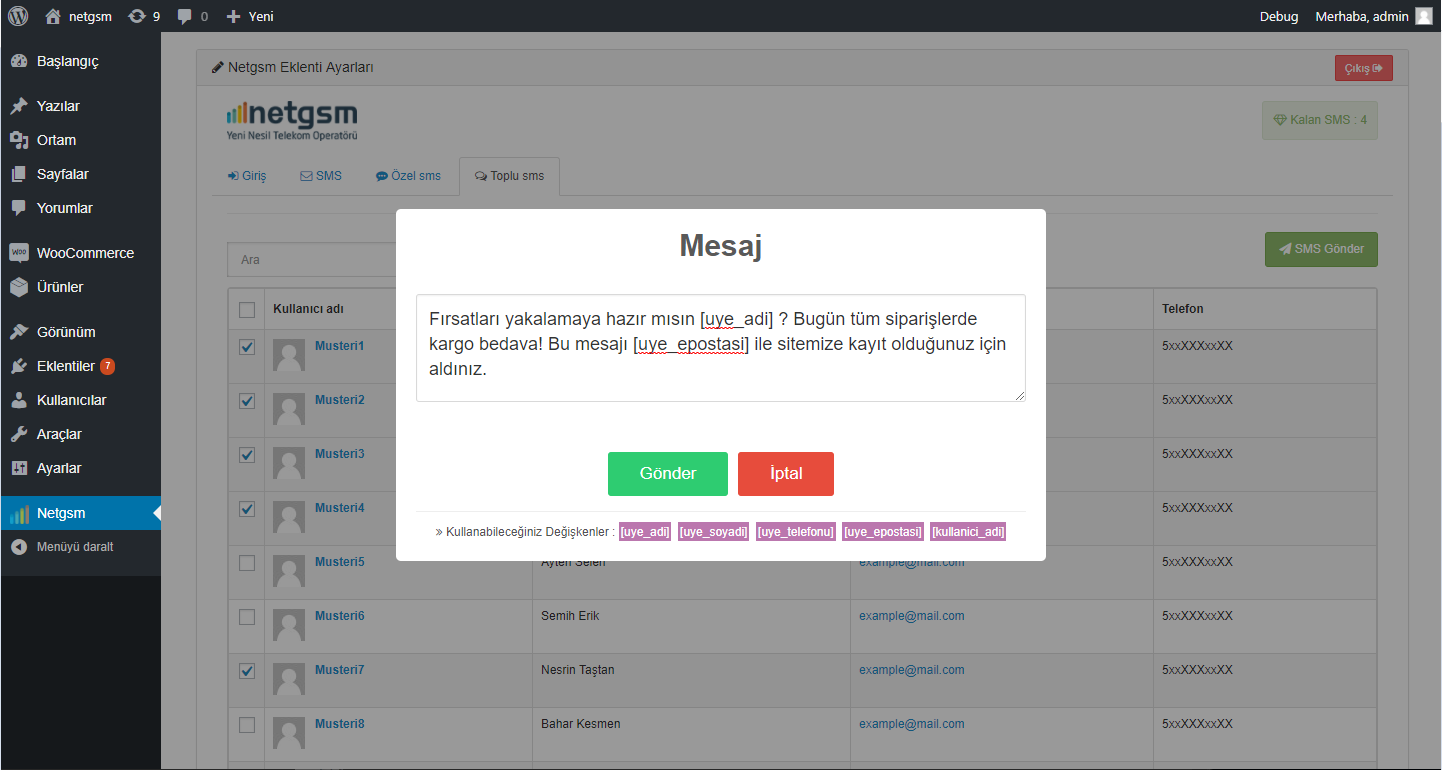
Task: Insert the [uye_telefonu] variable tag
Action: tap(796, 532)
